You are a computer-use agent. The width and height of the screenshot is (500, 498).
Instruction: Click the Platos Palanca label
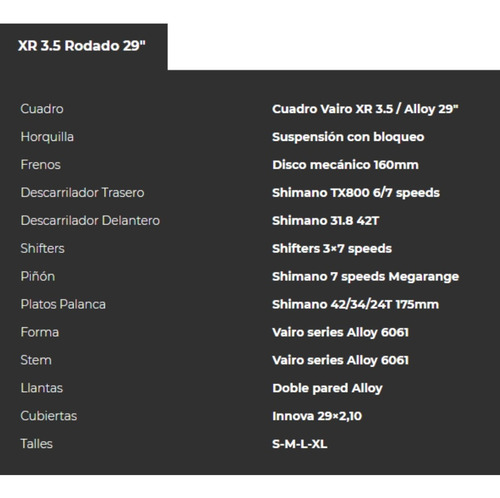coord(63,304)
